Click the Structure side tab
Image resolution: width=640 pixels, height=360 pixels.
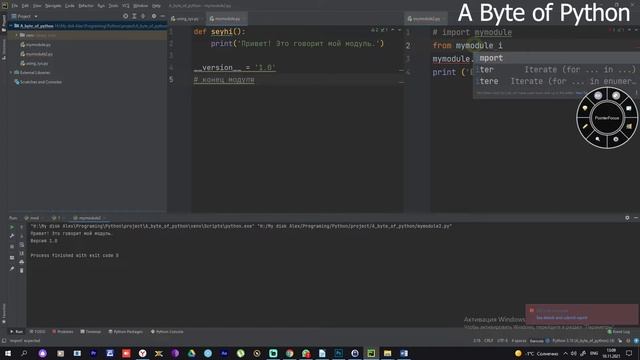click(x=4, y=49)
